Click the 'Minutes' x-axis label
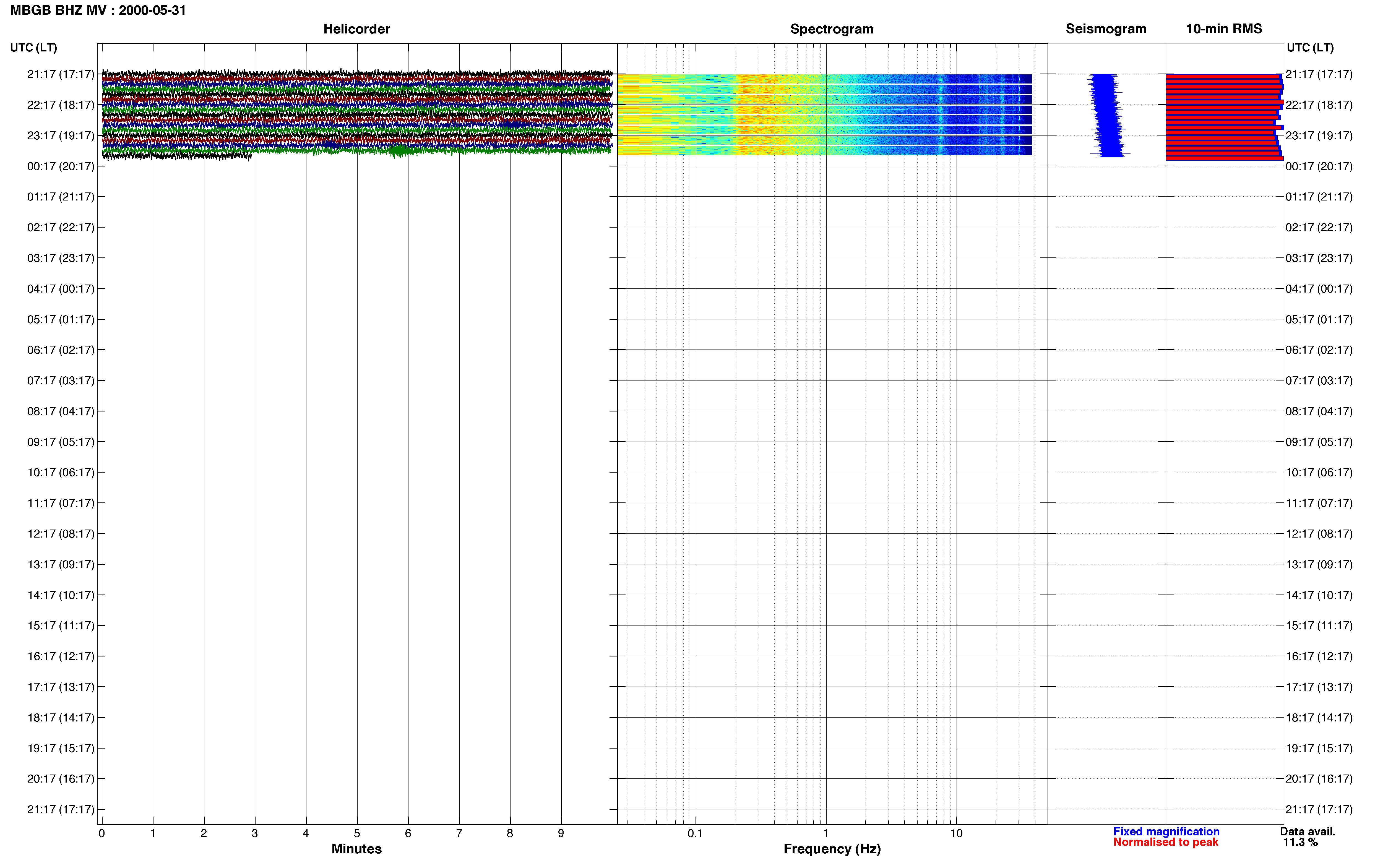1388x868 pixels. 356,849
